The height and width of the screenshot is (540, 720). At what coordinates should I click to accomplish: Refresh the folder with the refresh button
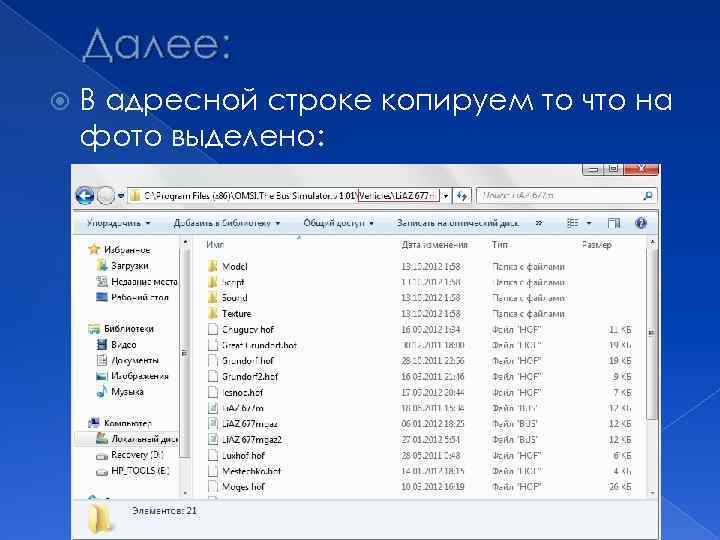pyautogui.click(x=462, y=196)
